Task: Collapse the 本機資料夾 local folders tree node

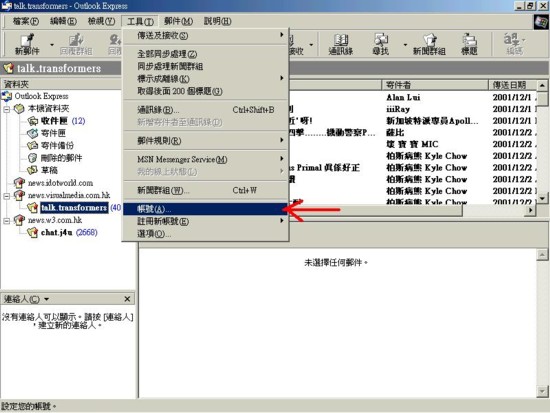Action: [x=7, y=109]
